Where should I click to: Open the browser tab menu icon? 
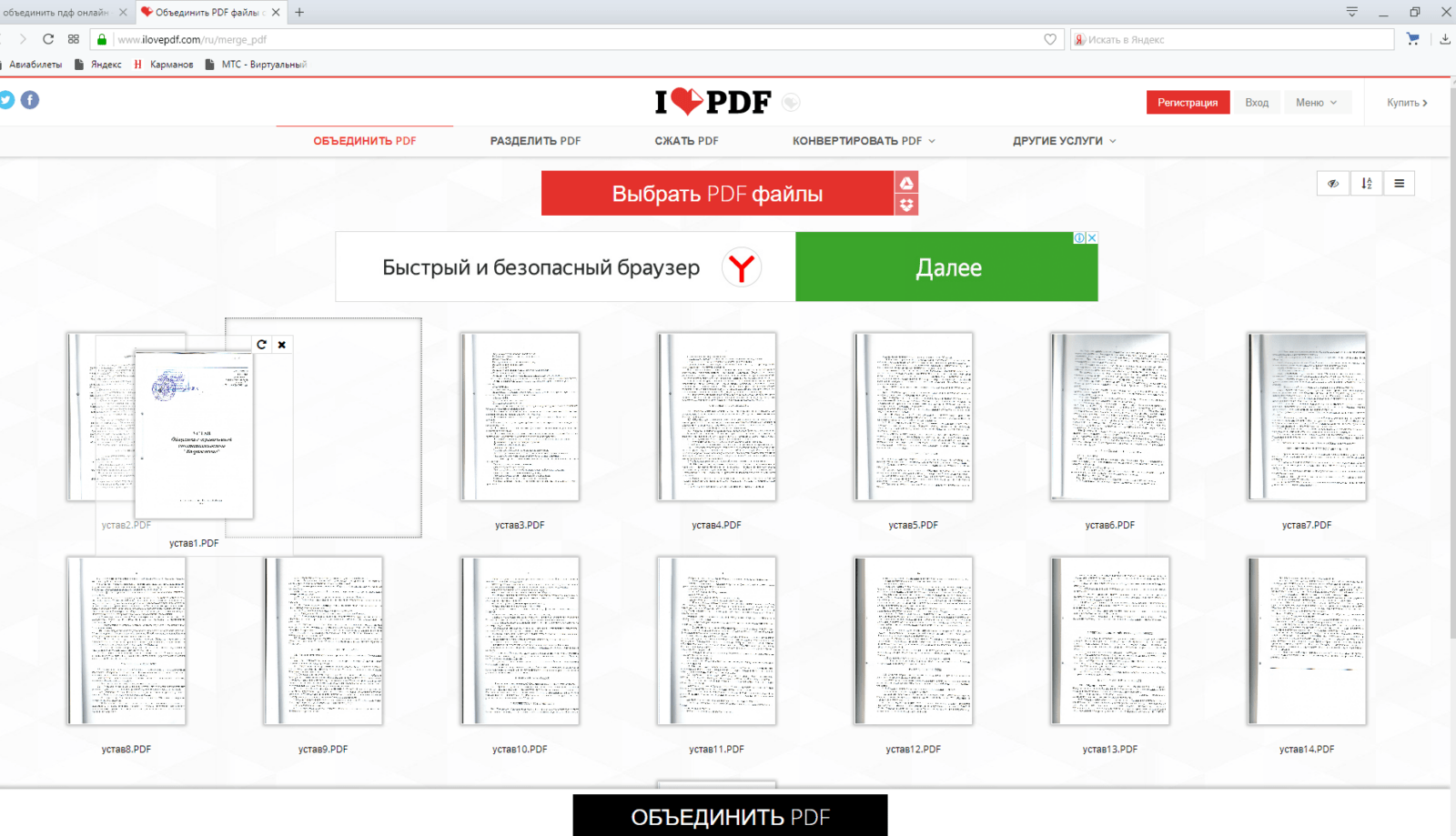(x=1352, y=12)
